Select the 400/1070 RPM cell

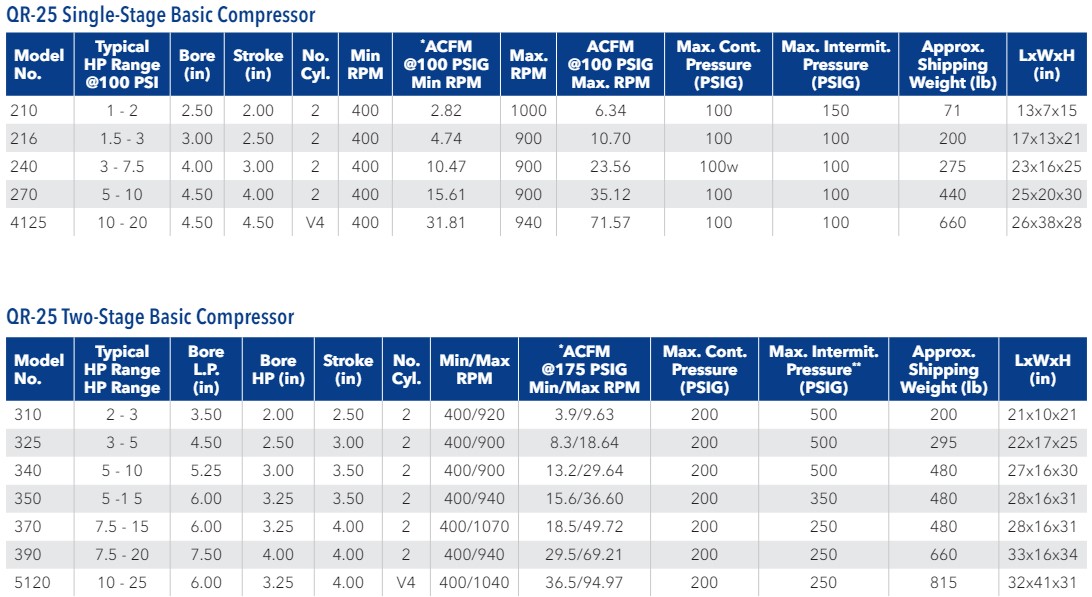[474, 526]
